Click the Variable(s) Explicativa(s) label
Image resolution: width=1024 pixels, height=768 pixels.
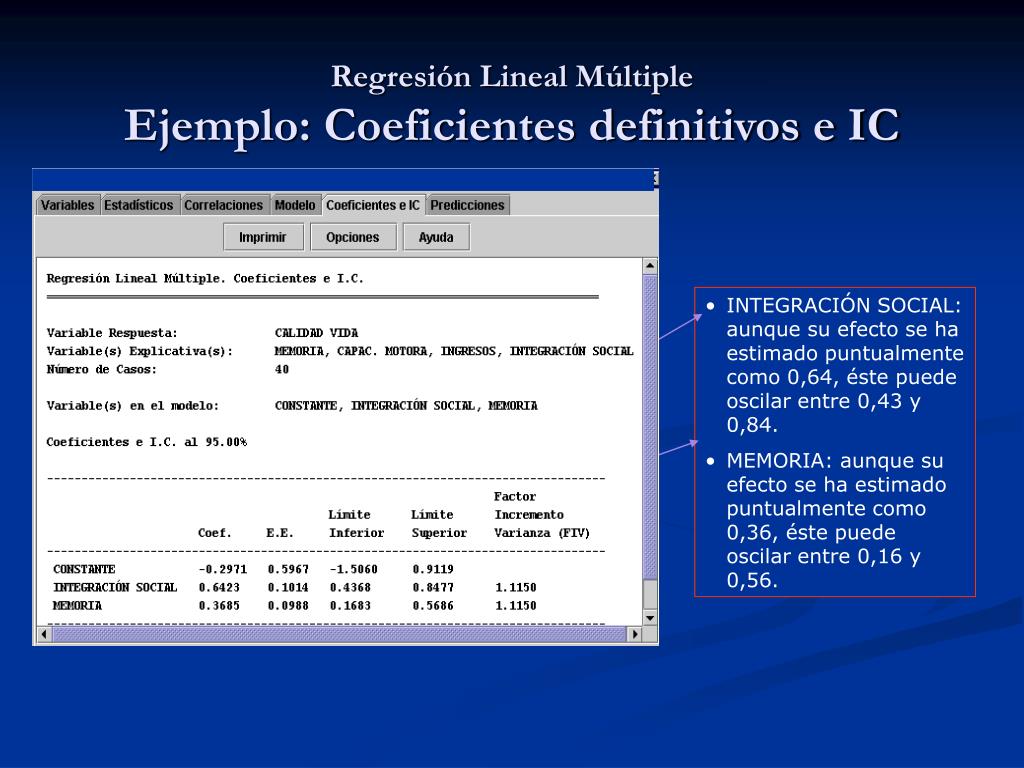pyautogui.click(x=140, y=351)
